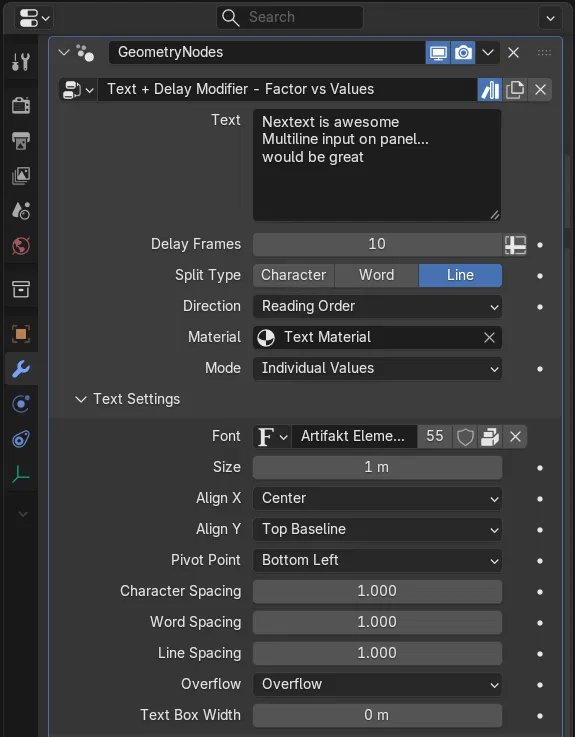
Task: Click the Character Spacing value field
Action: tap(377, 592)
